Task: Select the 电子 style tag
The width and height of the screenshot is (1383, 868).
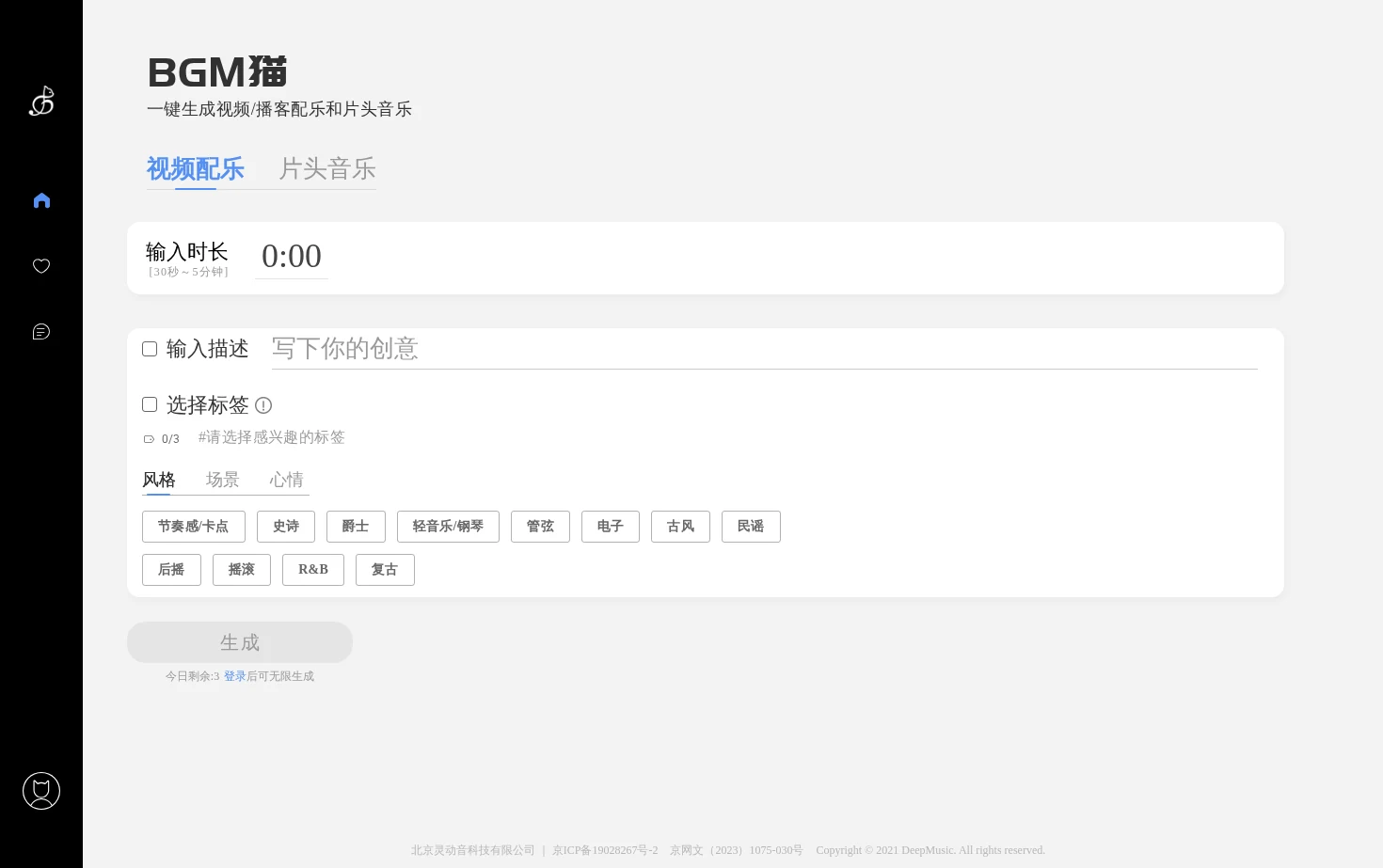Action: point(611,527)
